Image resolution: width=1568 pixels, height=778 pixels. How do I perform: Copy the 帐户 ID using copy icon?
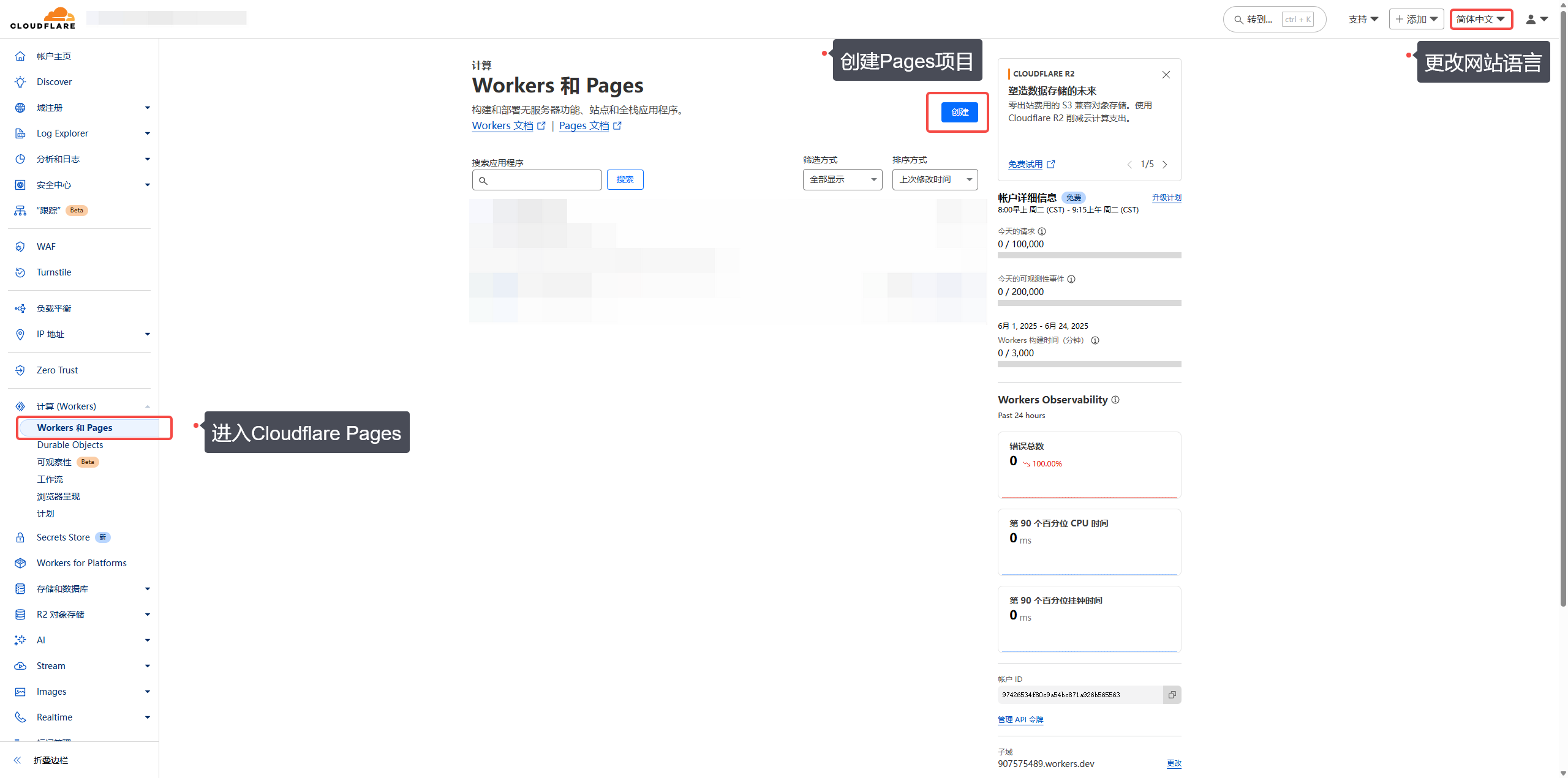point(1172,695)
